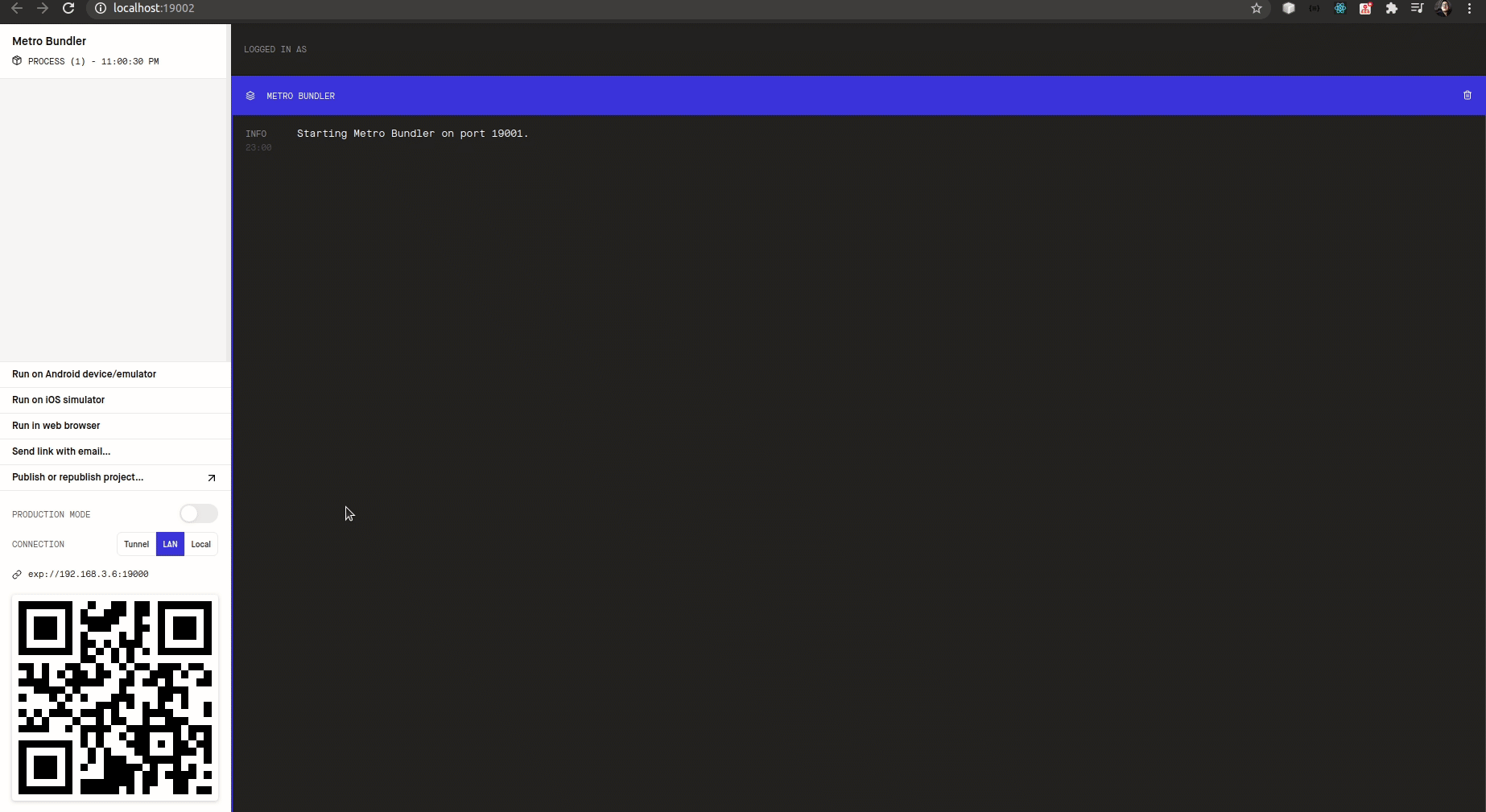Run on iOS simulator

click(115, 400)
